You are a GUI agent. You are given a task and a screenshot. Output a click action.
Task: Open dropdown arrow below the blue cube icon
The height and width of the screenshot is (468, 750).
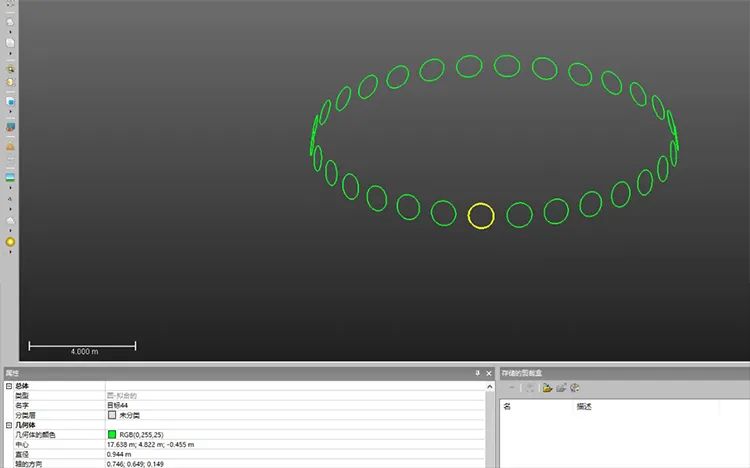[10, 112]
